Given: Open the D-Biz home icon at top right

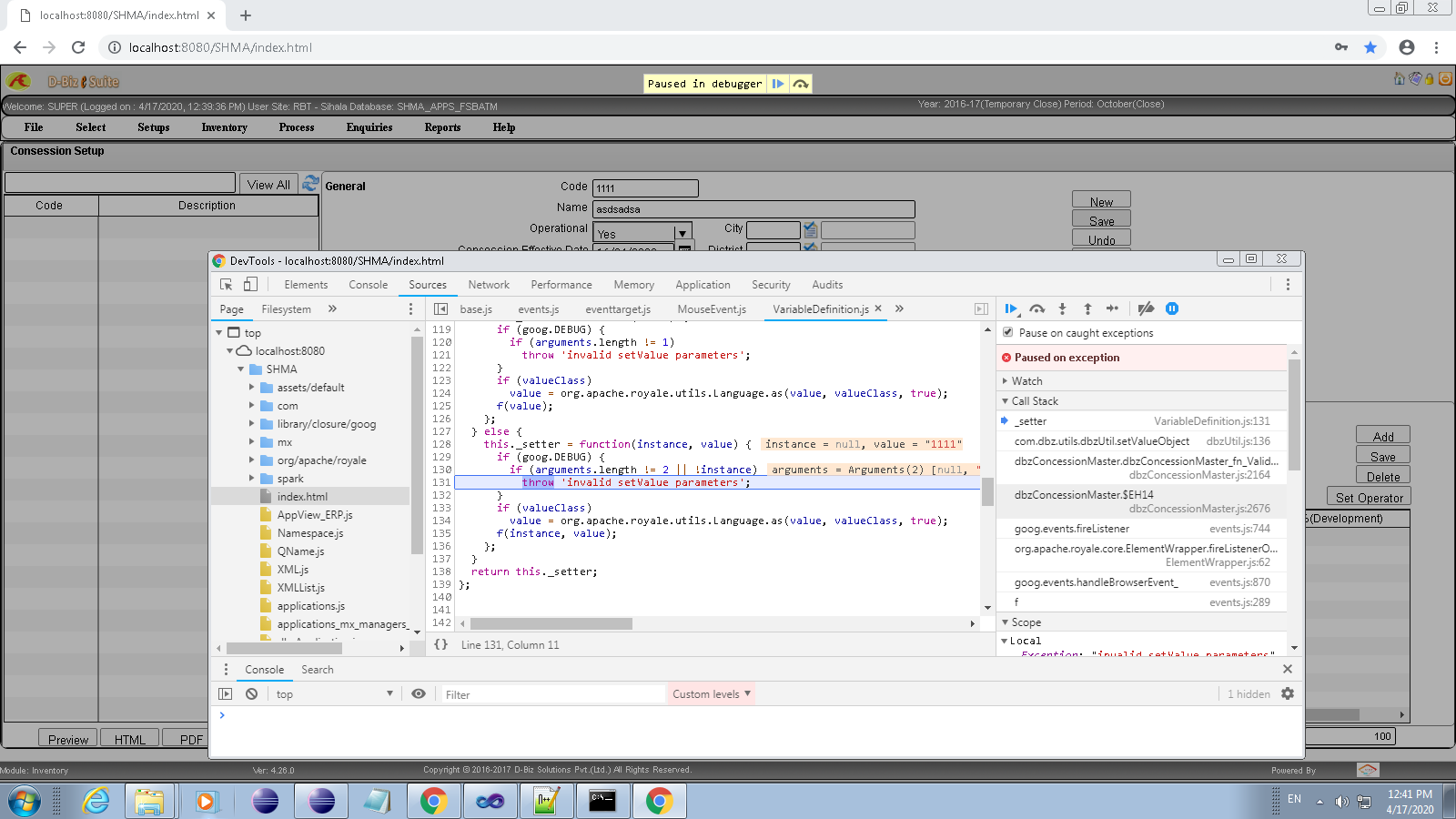Looking at the screenshot, I should [1399, 80].
